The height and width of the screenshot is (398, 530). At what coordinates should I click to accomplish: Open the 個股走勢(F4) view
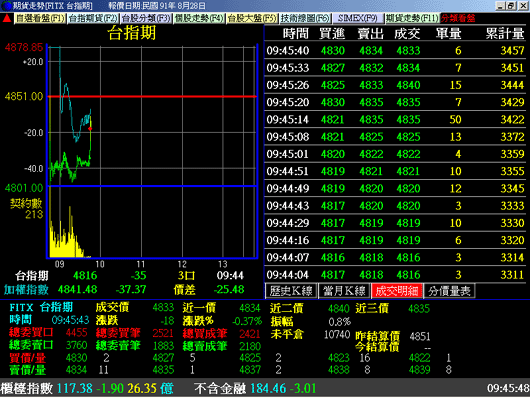coord(199,18)
